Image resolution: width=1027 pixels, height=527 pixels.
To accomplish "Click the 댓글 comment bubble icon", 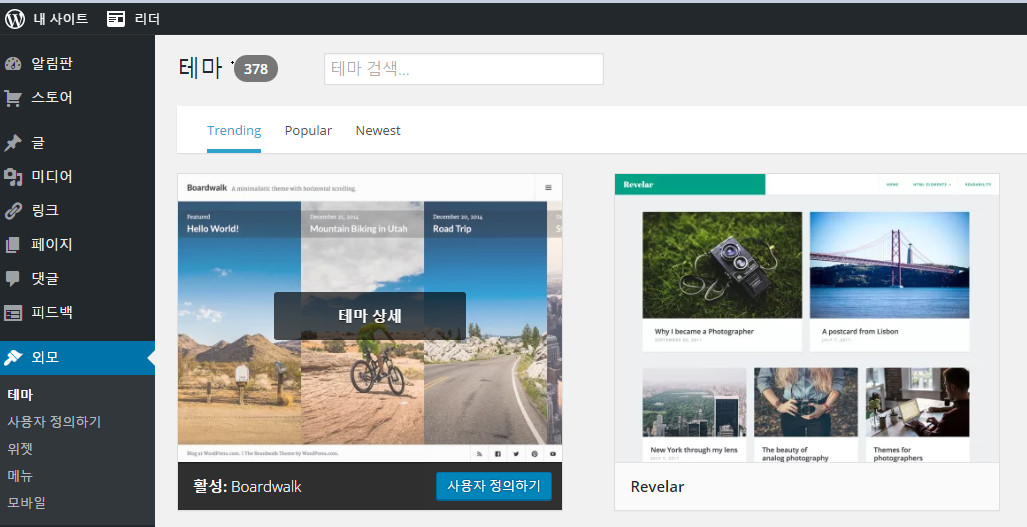I will pos(13,279).
